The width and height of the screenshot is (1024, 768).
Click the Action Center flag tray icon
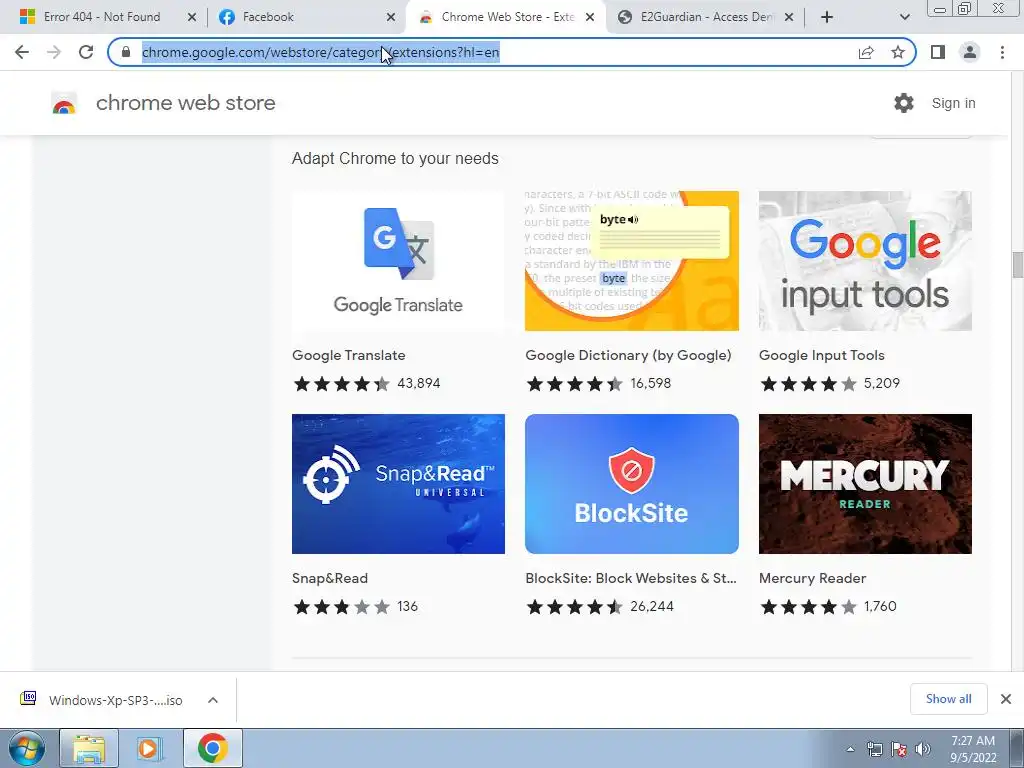[899, 749]
